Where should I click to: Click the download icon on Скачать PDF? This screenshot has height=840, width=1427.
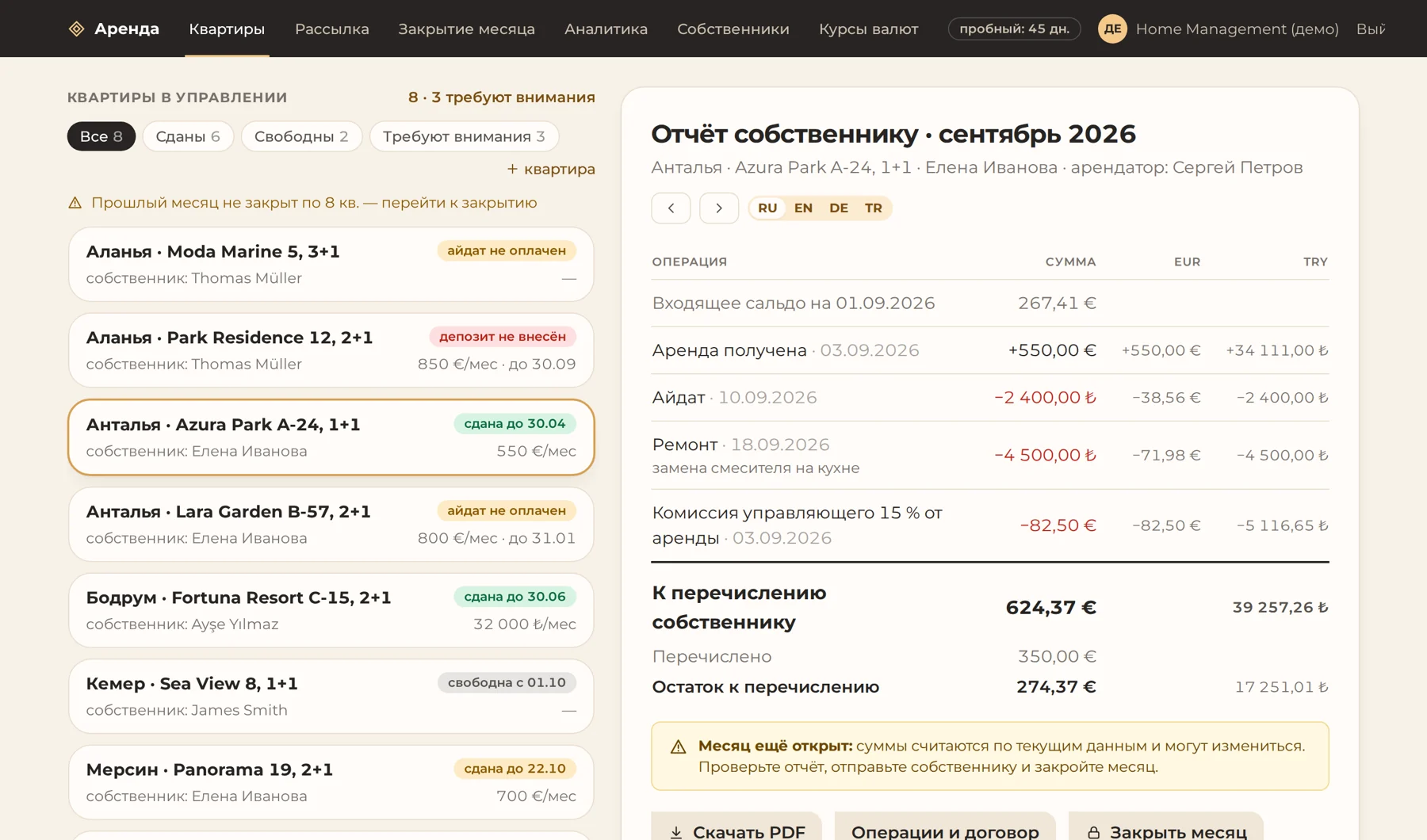pyautogui.click(x=676, y=832)
